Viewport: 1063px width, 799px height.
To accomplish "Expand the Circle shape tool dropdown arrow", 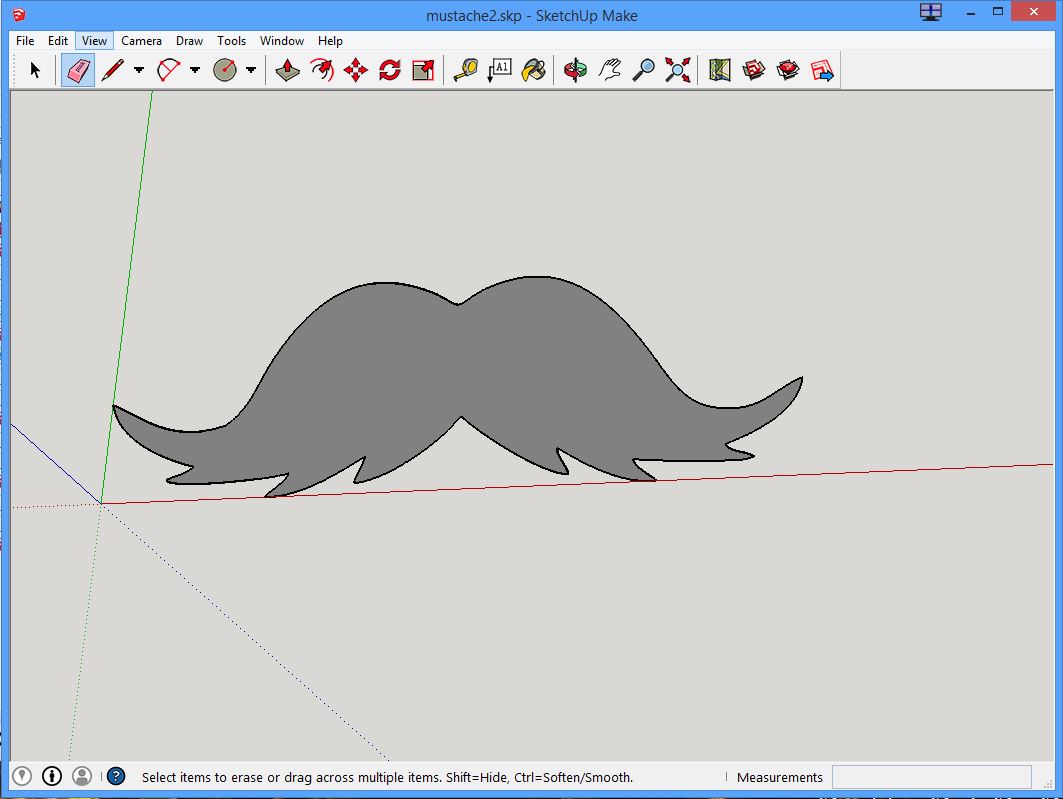I will click(x=251, y=70).
